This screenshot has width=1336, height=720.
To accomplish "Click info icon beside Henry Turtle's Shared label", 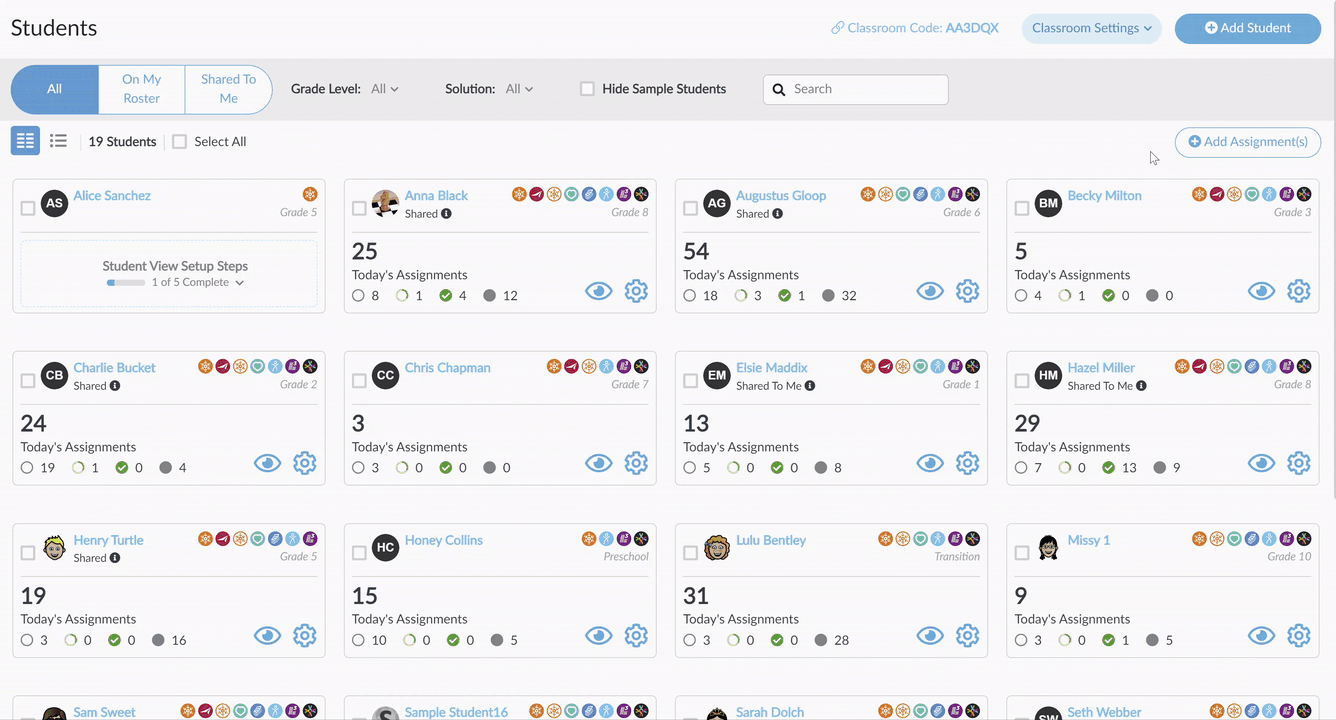I will point(115,558).
